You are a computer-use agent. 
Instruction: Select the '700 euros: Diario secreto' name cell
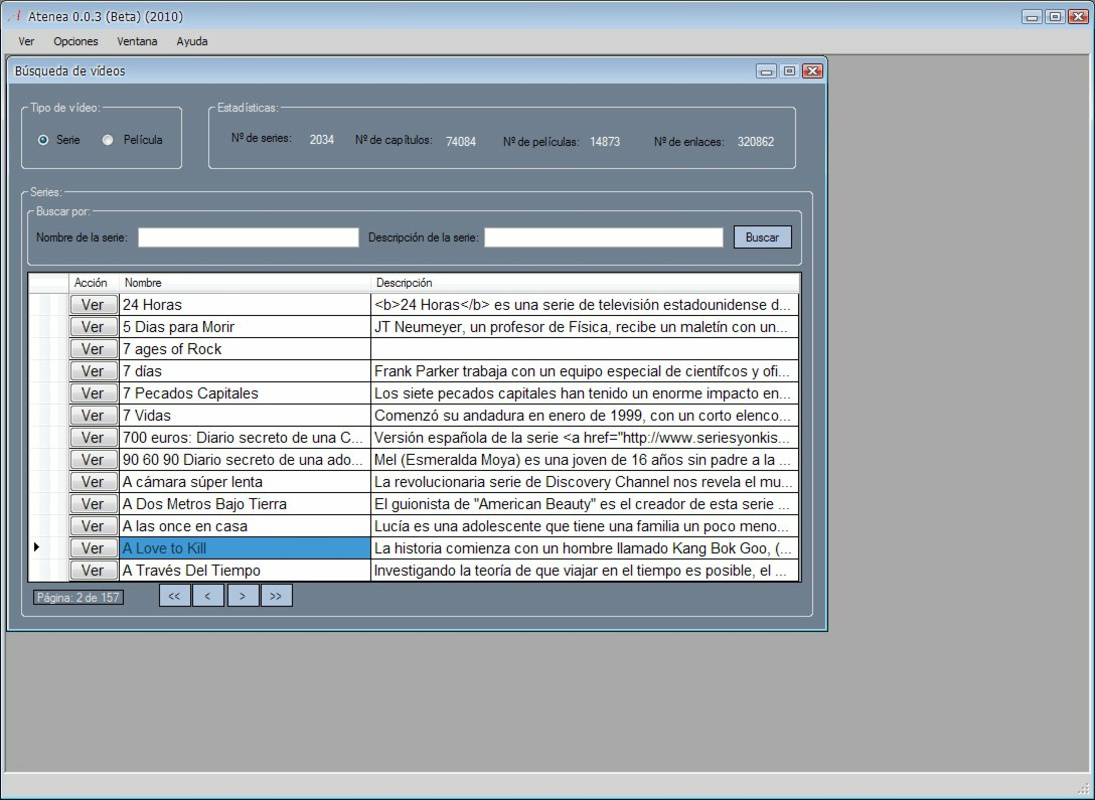[x=244, y=438]
